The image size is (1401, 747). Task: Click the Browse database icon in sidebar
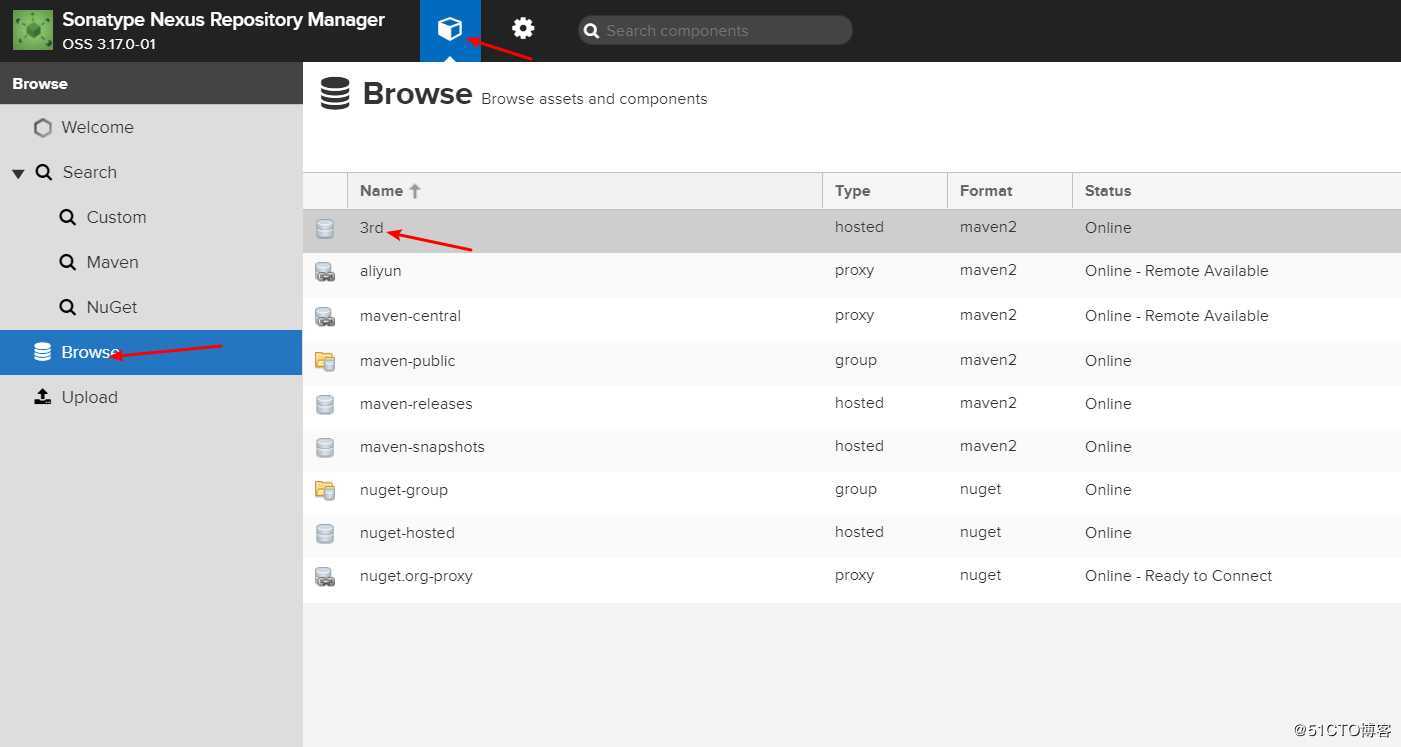(42, 352)
